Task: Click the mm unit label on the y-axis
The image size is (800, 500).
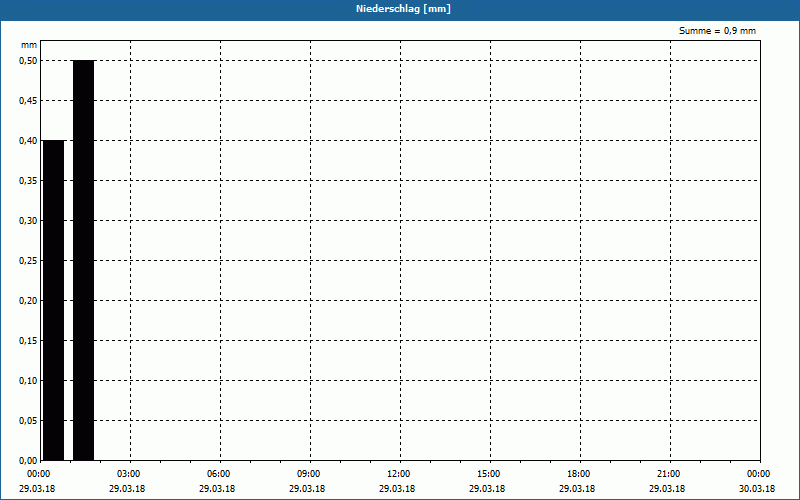Action: click(29, 45)
